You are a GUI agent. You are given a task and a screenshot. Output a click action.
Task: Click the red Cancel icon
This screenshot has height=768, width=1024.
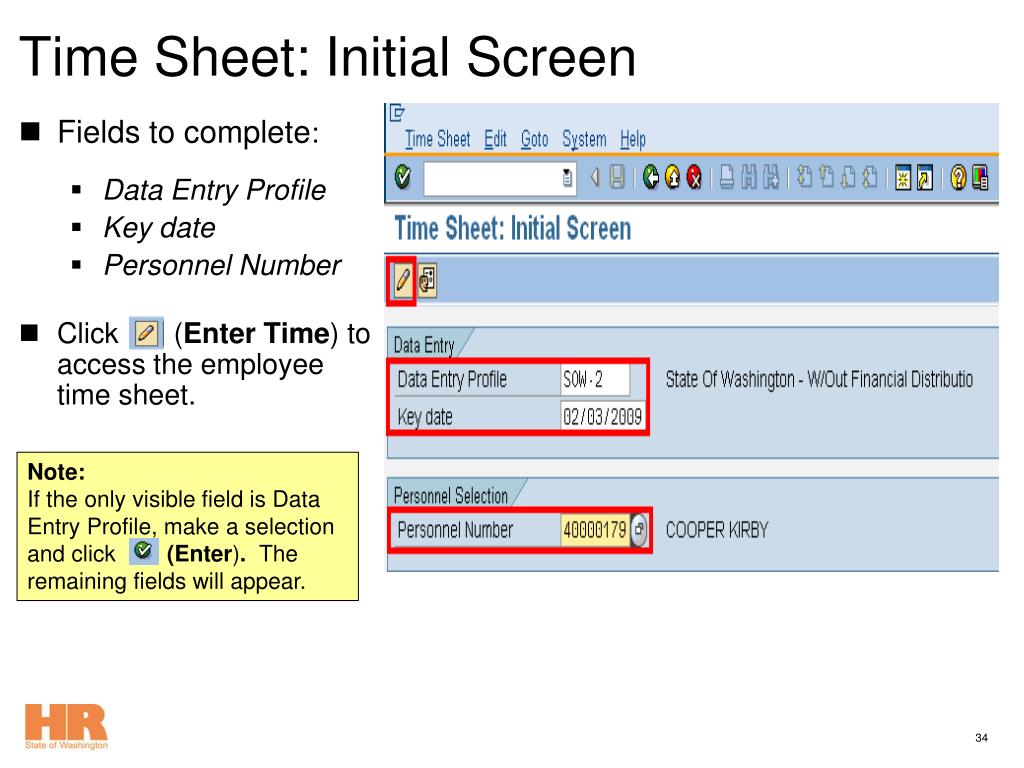(694, 178)
